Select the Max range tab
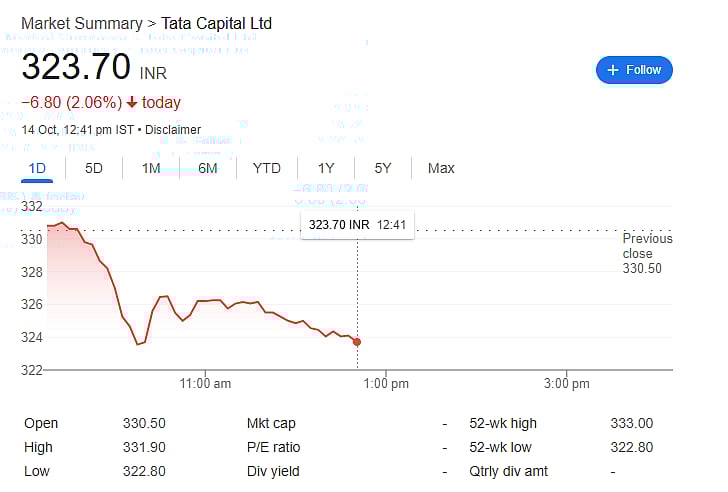The width and height of the screenshot is (728, 492). click(441, 168)
